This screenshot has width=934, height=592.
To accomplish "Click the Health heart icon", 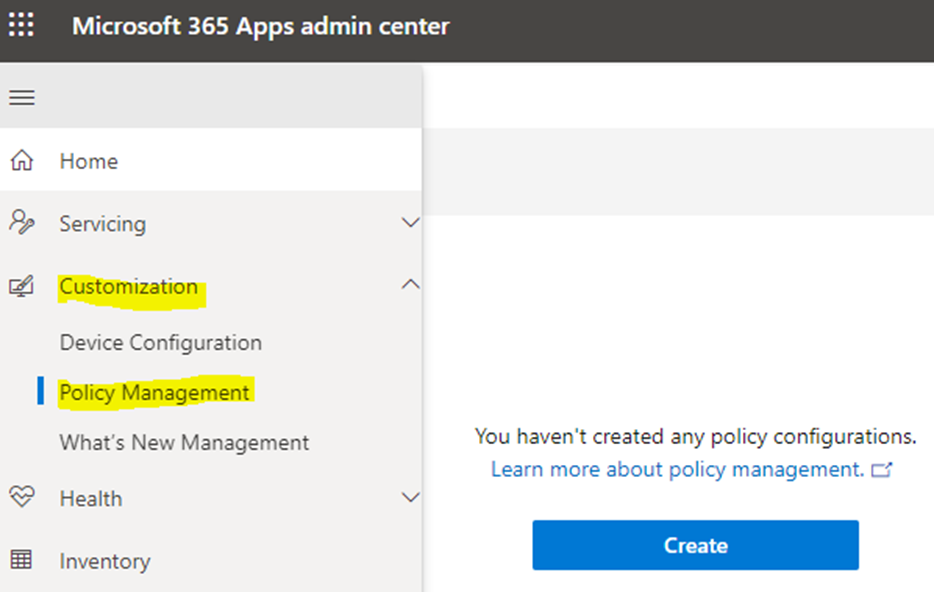I will pyautogui.click(x=21, y=498).
